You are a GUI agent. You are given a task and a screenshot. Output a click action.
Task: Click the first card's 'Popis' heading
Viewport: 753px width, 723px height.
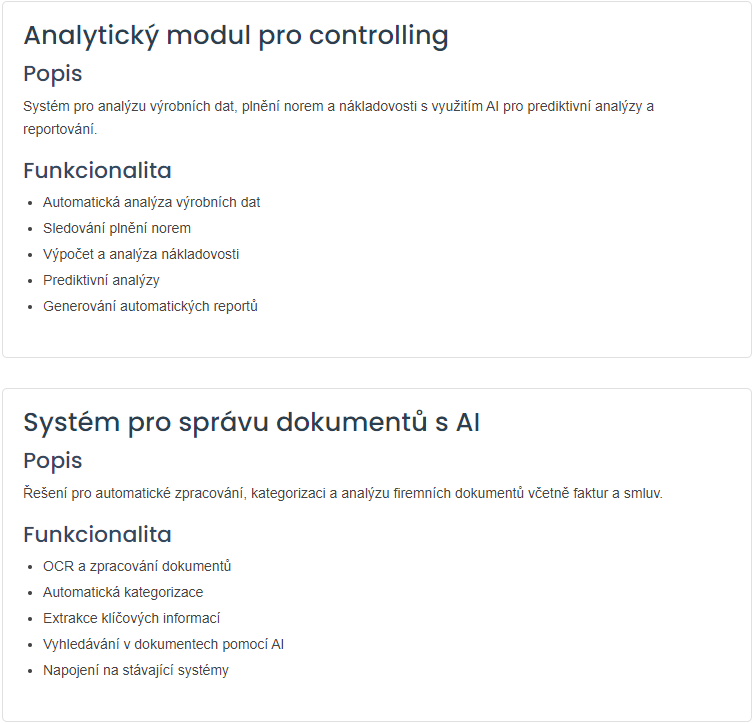tap(53, 74)
